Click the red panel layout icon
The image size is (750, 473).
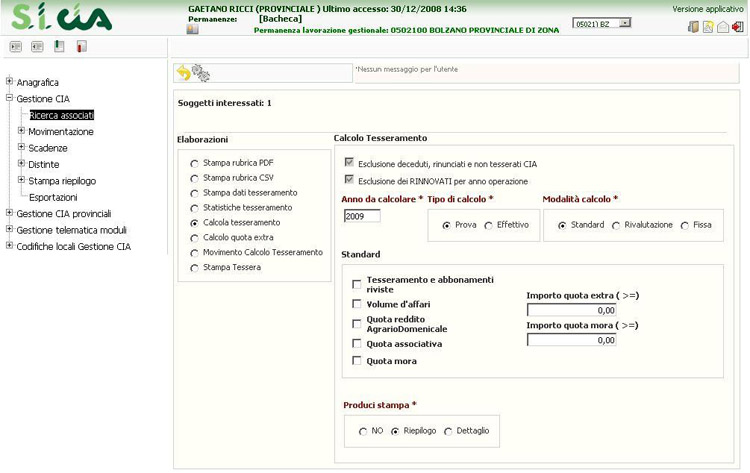[x=81, y=46]
